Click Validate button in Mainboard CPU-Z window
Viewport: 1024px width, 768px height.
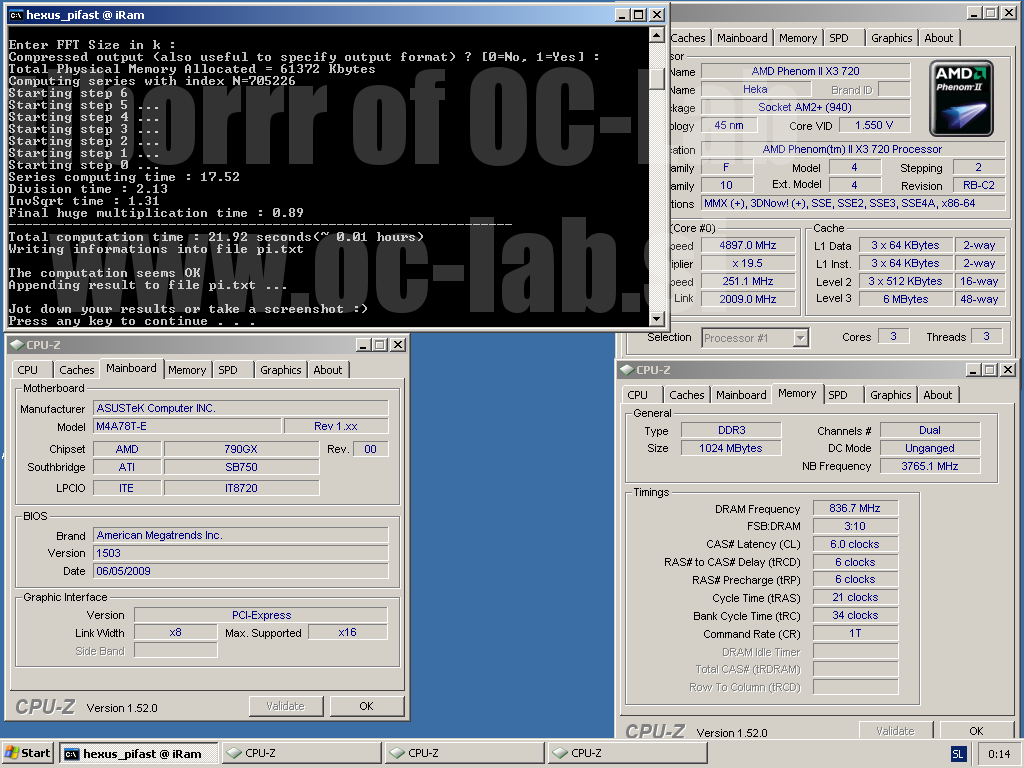285,706
